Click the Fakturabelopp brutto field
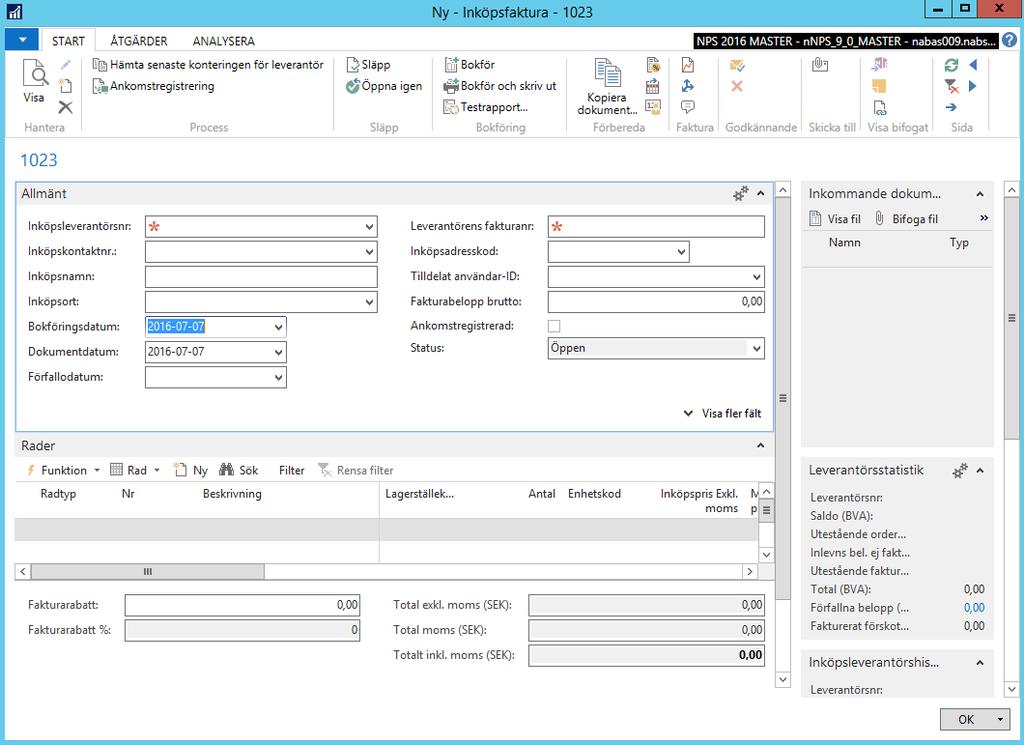This screenshot has width=1024, height=745. click(x=656, y=302)
